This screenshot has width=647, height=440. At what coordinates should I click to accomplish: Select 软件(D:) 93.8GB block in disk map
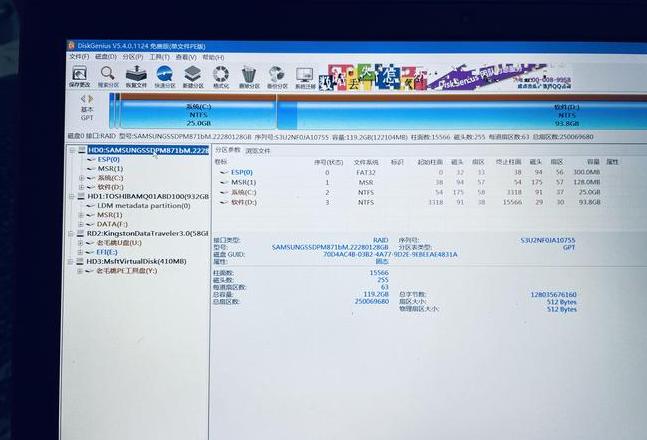tap(462, 113)
